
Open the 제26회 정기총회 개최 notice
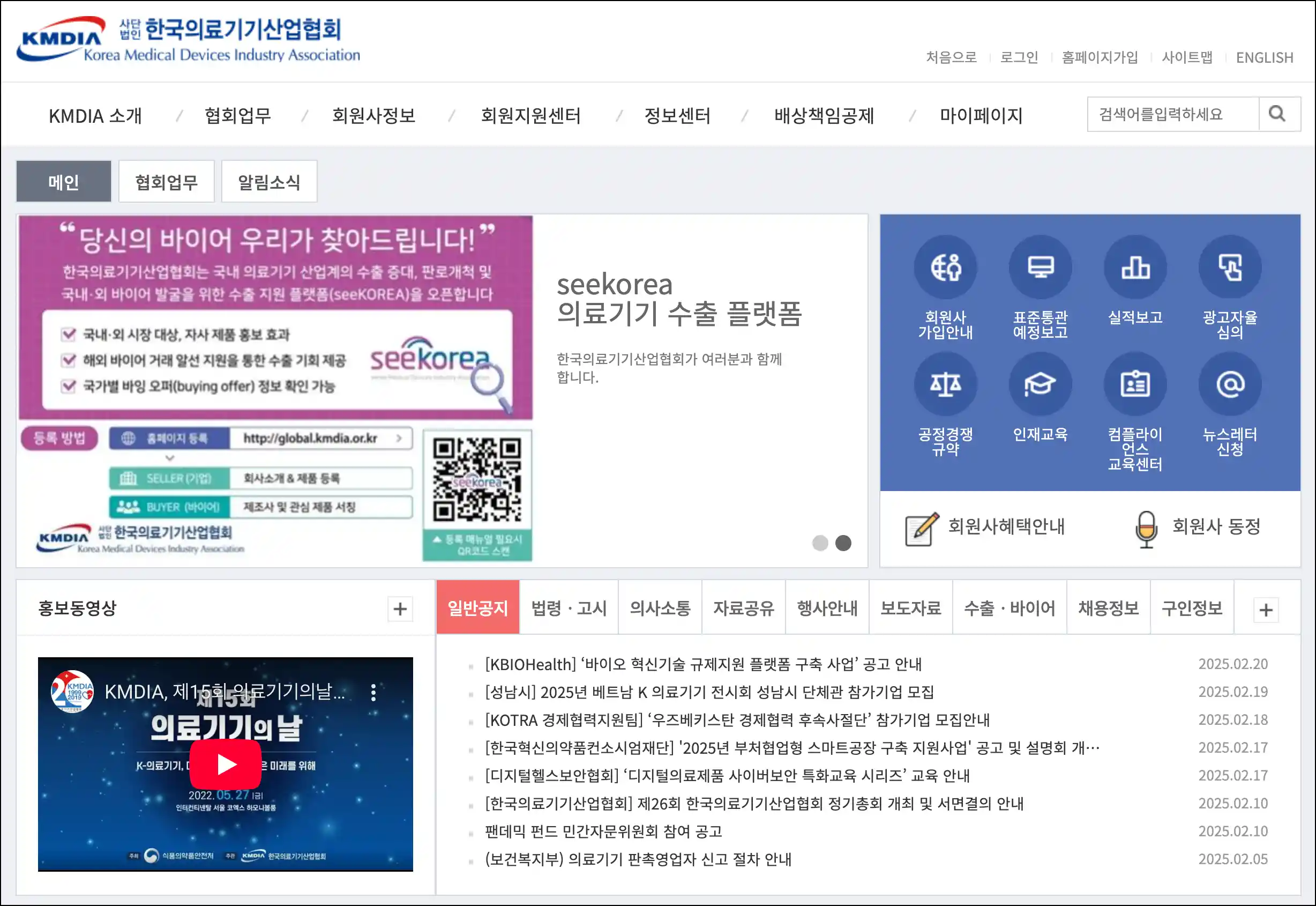point(754,803)
